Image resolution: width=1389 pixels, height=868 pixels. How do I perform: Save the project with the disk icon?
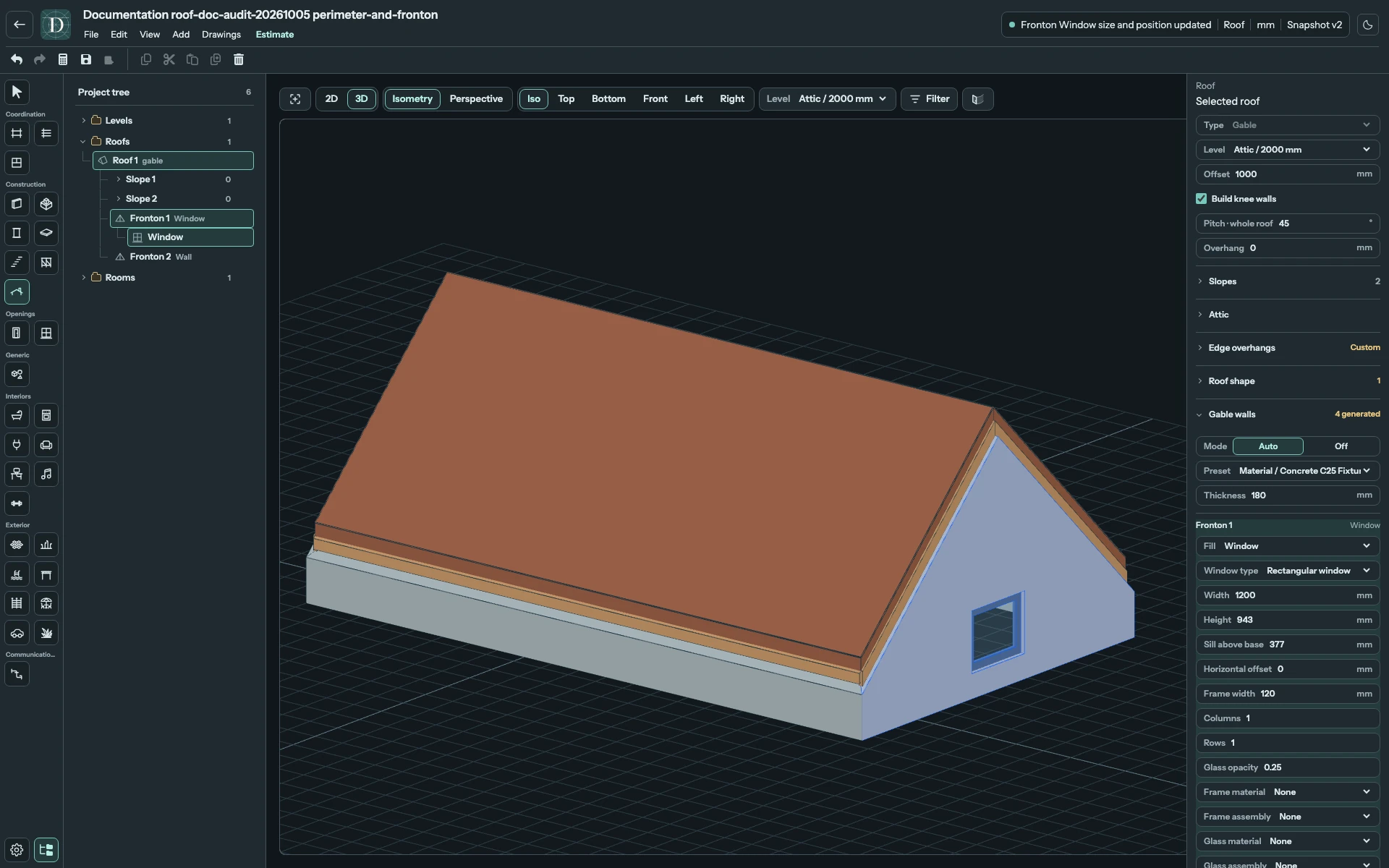coord(86,59)
